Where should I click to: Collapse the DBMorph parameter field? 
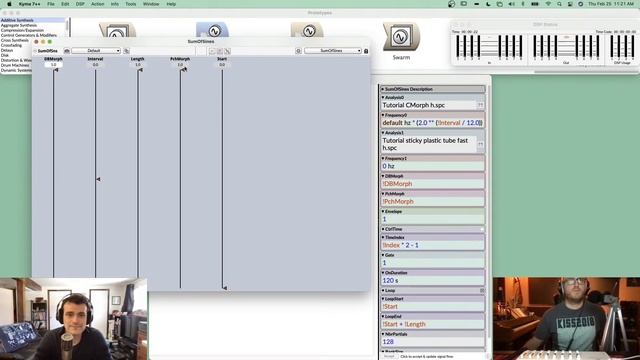point(383,176)
